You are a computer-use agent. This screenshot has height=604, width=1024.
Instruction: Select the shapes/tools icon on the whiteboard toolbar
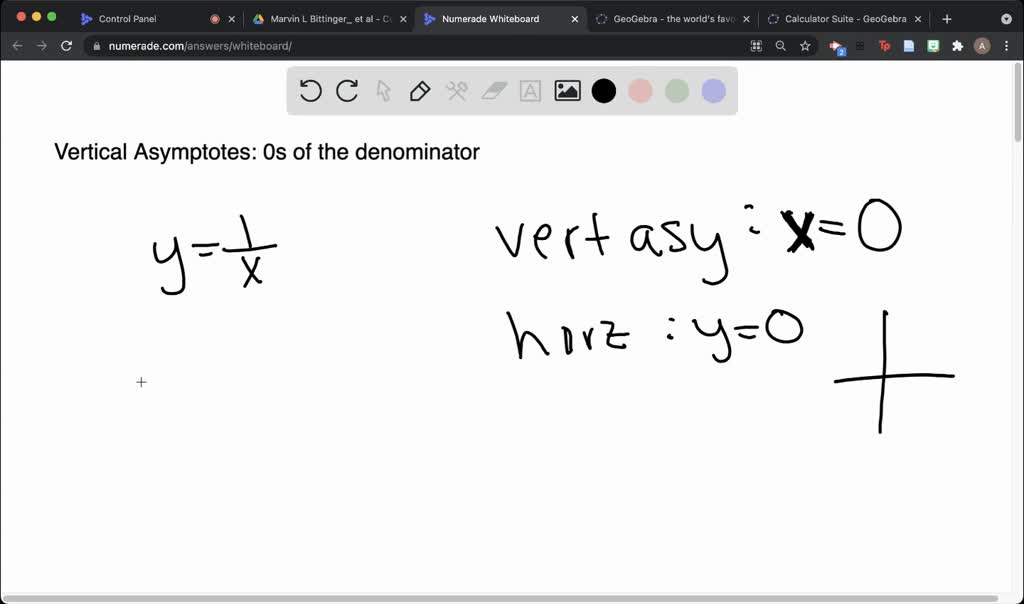(455, 91)
